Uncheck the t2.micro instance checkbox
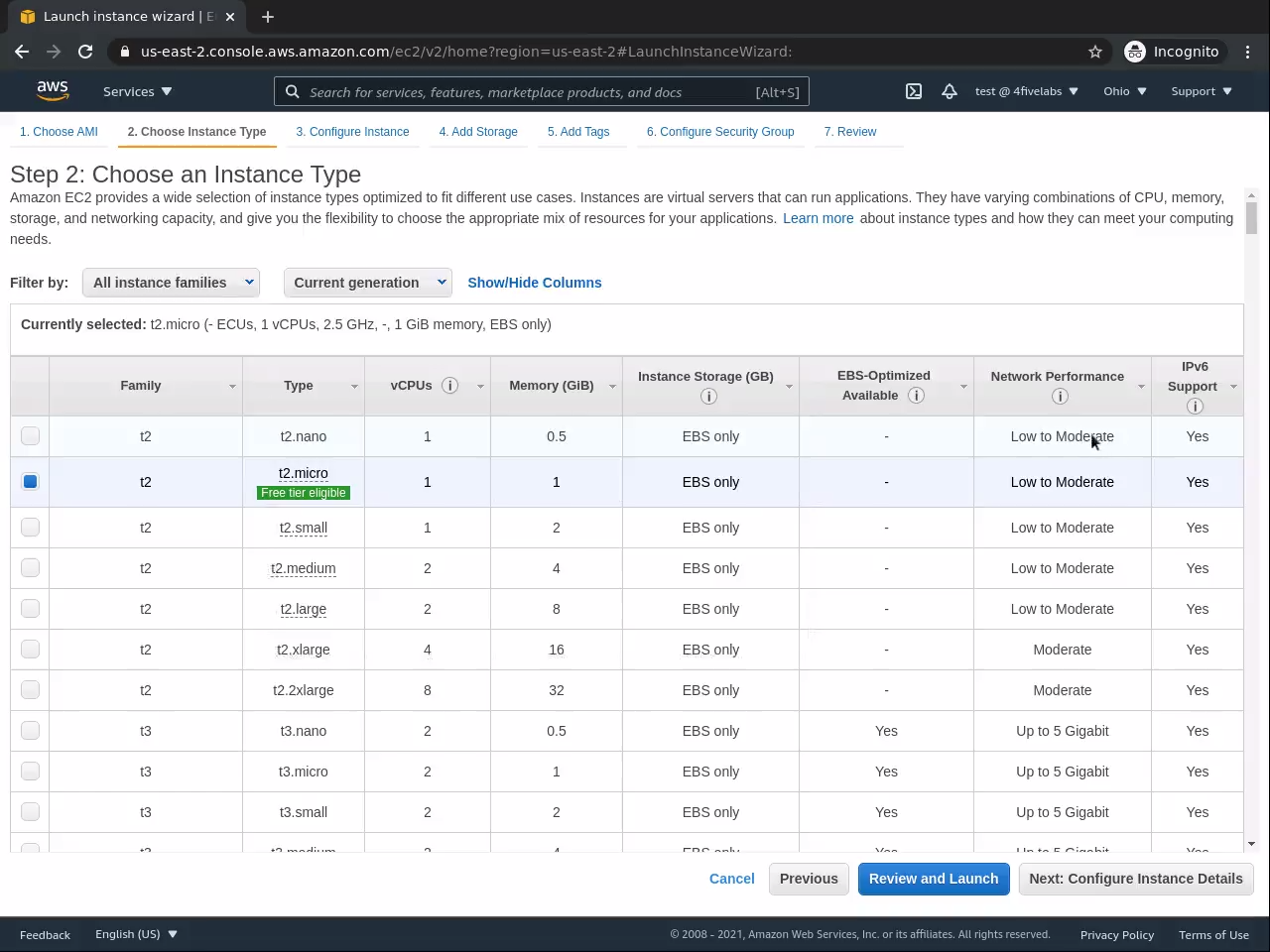The width and height of the screenshot is (1270, 952). coord(31,482)
